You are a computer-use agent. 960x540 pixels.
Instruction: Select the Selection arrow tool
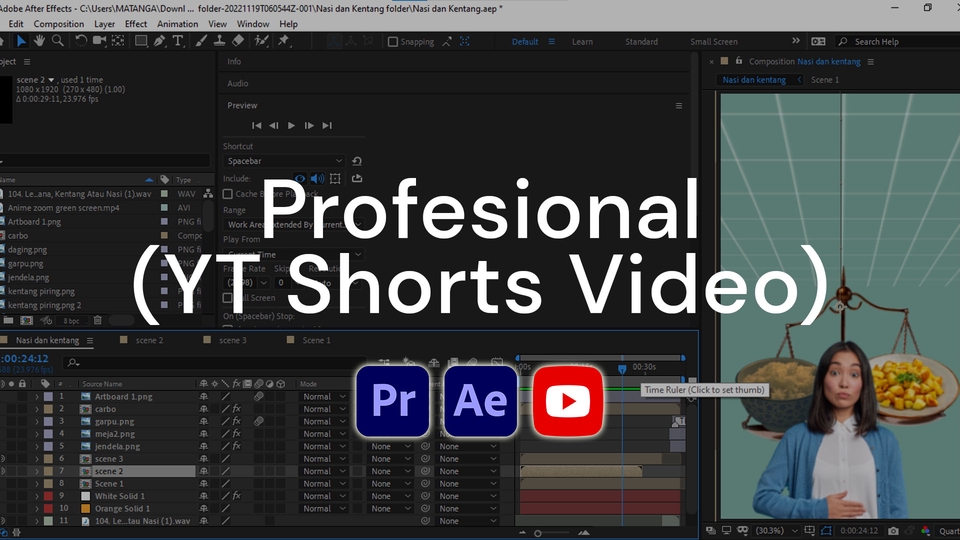pyautogui.click(x=21, y=41)
